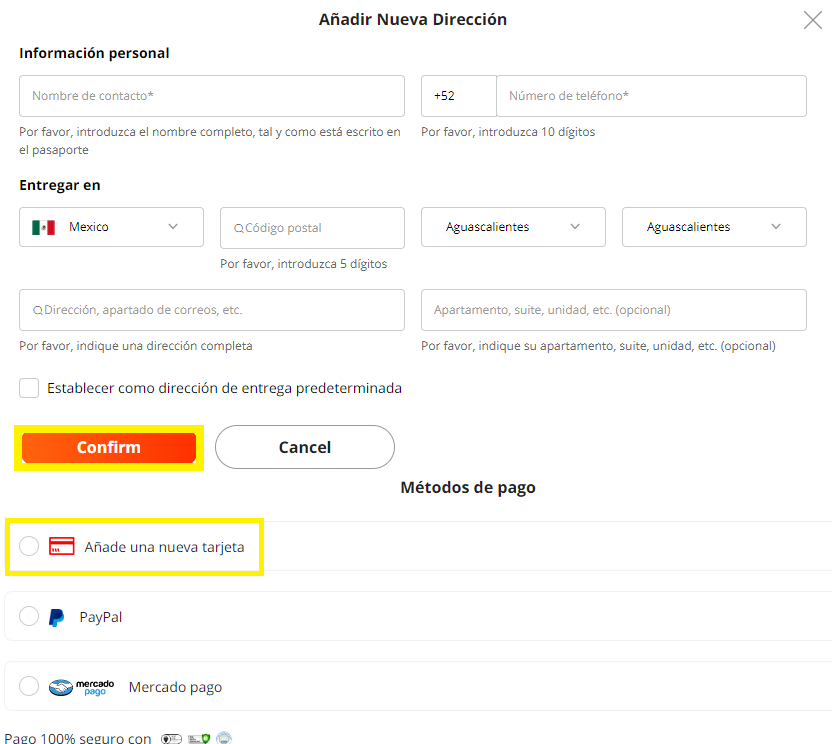The width and height of the screenshot is (832, 744).
Task: Click the Apartamento, suite, unidad field
Action: pyautogui.click(x=613, y=310)
